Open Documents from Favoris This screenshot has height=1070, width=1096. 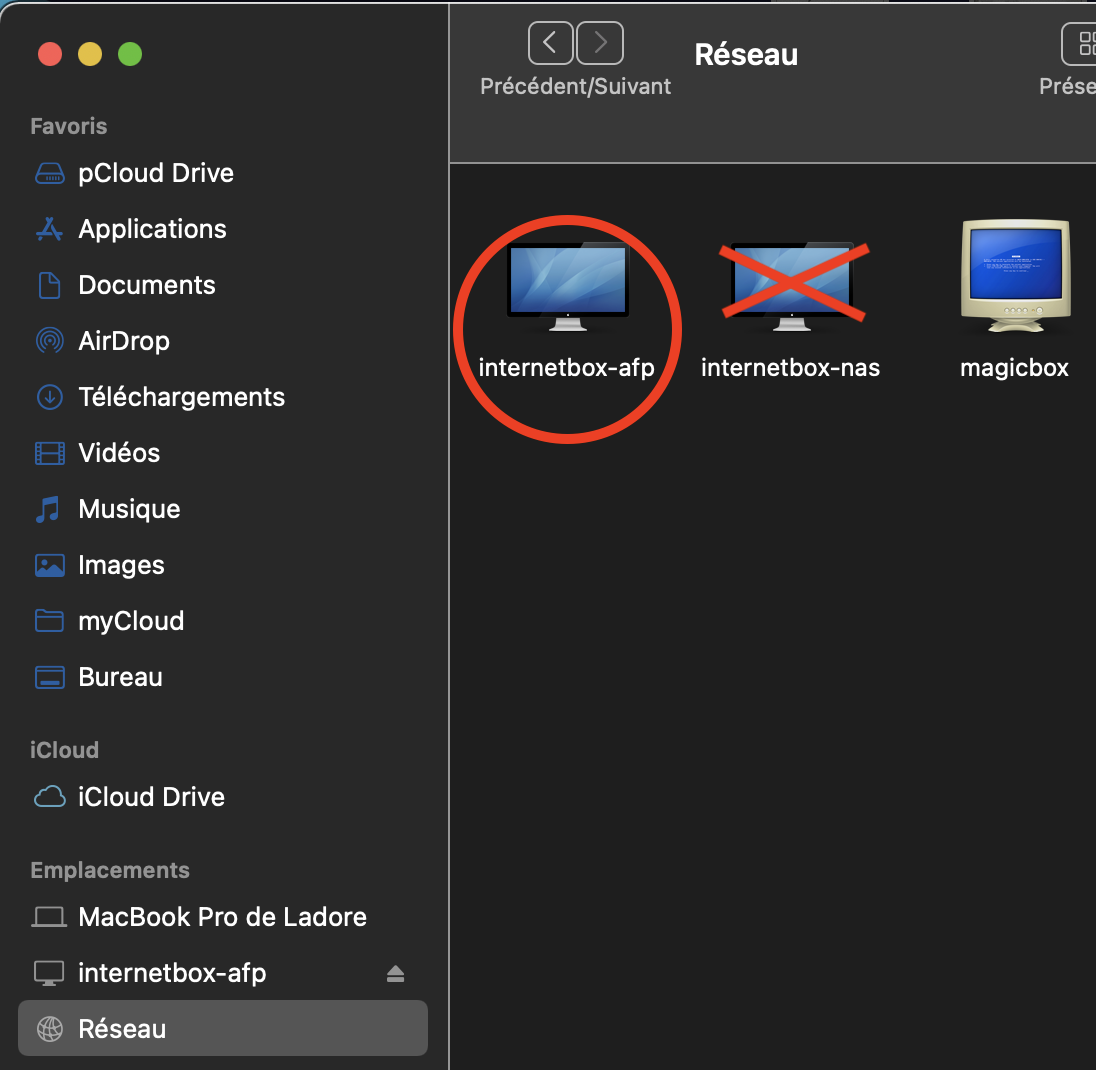tap(146, 285)
